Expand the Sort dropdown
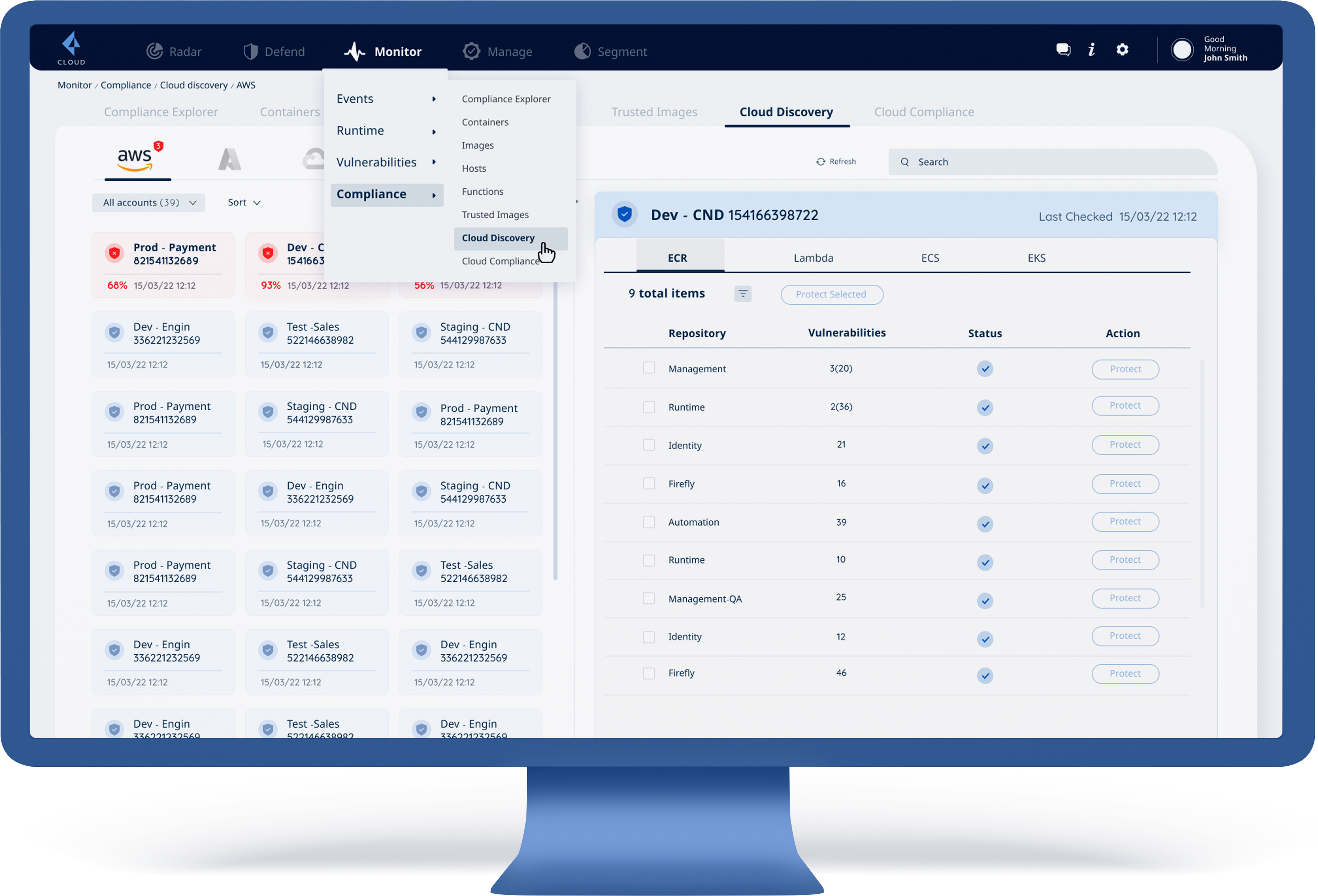 point(244,202)
